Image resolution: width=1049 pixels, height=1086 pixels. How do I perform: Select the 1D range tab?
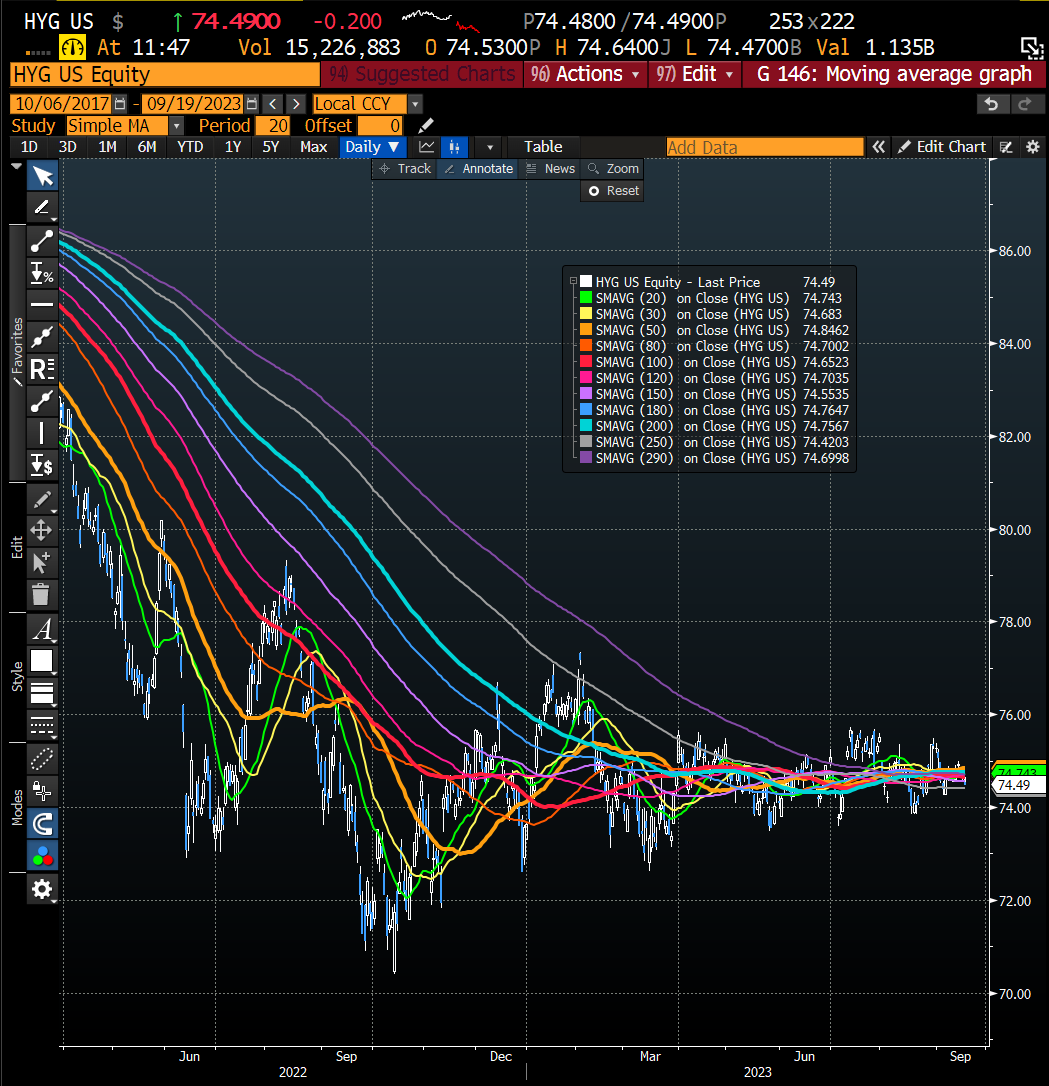coord(29,147)
